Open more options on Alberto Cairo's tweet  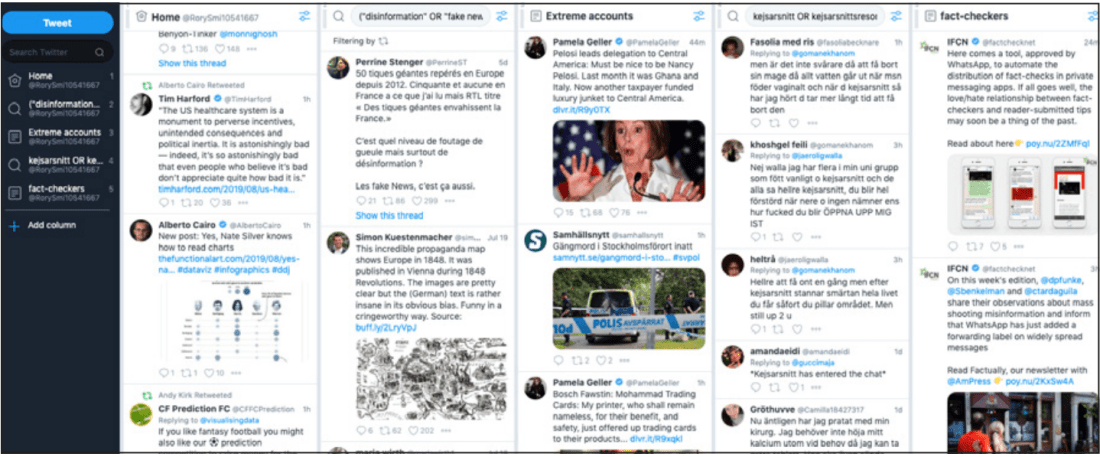tap(236, 373)
